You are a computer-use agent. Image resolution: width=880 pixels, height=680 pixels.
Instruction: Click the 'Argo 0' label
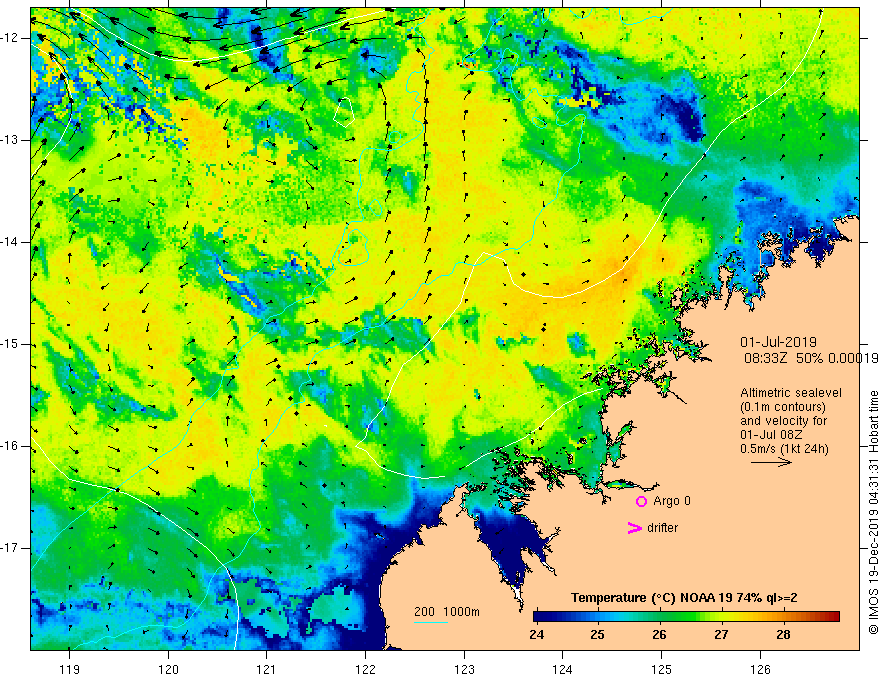click(x=672, y=501)
